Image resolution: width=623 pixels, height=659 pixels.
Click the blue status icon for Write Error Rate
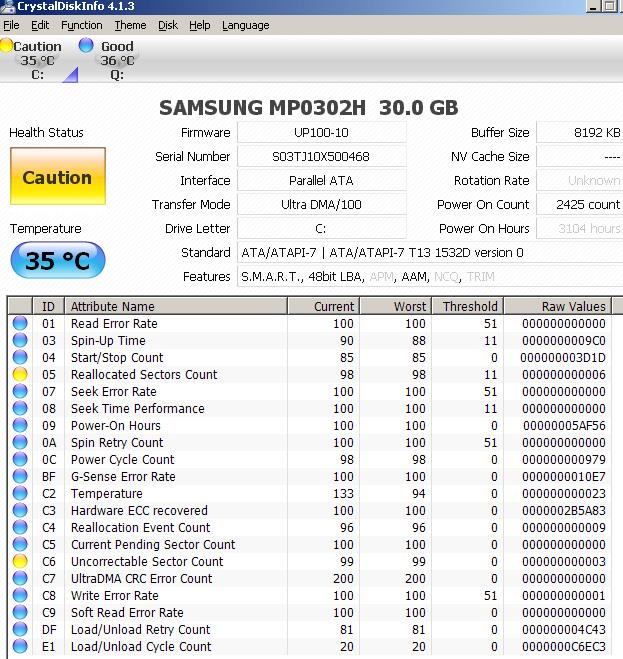(20, 595)
